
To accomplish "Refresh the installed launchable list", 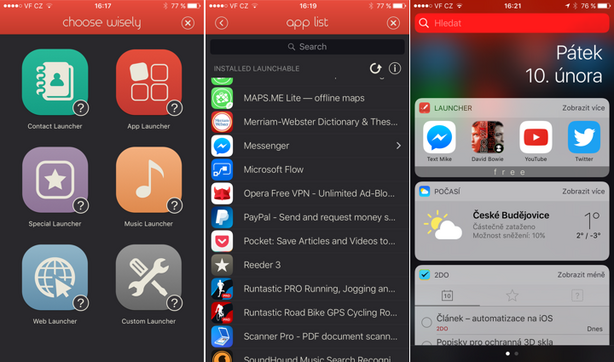I will pyautogui.click(x=375, y=69).
